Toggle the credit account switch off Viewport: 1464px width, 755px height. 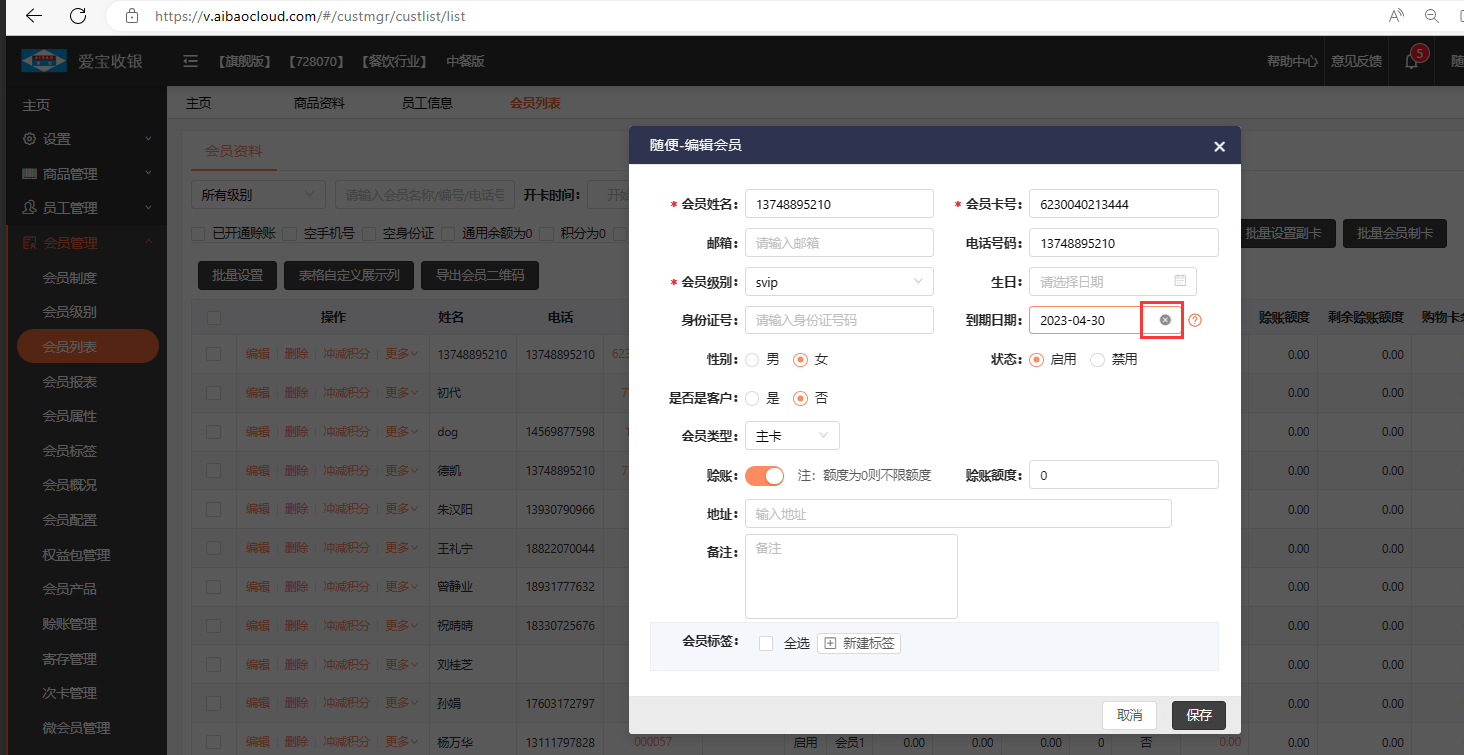tap(764, 475)
